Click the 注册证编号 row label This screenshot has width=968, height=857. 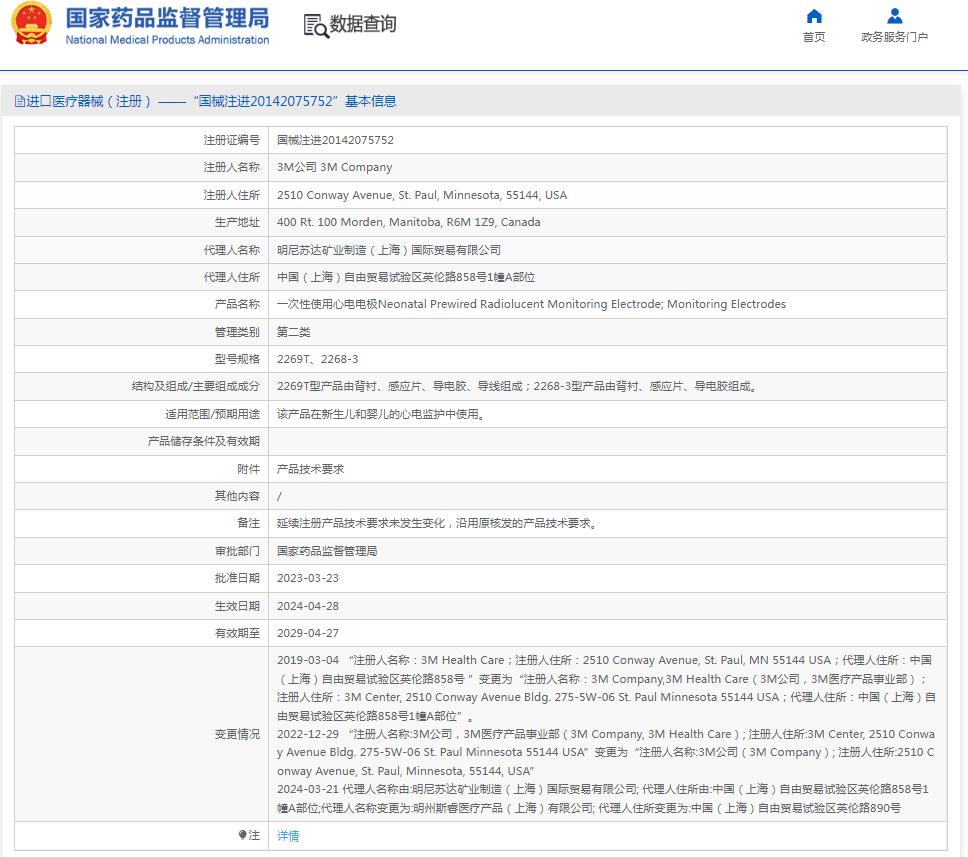tap(232, 140)
